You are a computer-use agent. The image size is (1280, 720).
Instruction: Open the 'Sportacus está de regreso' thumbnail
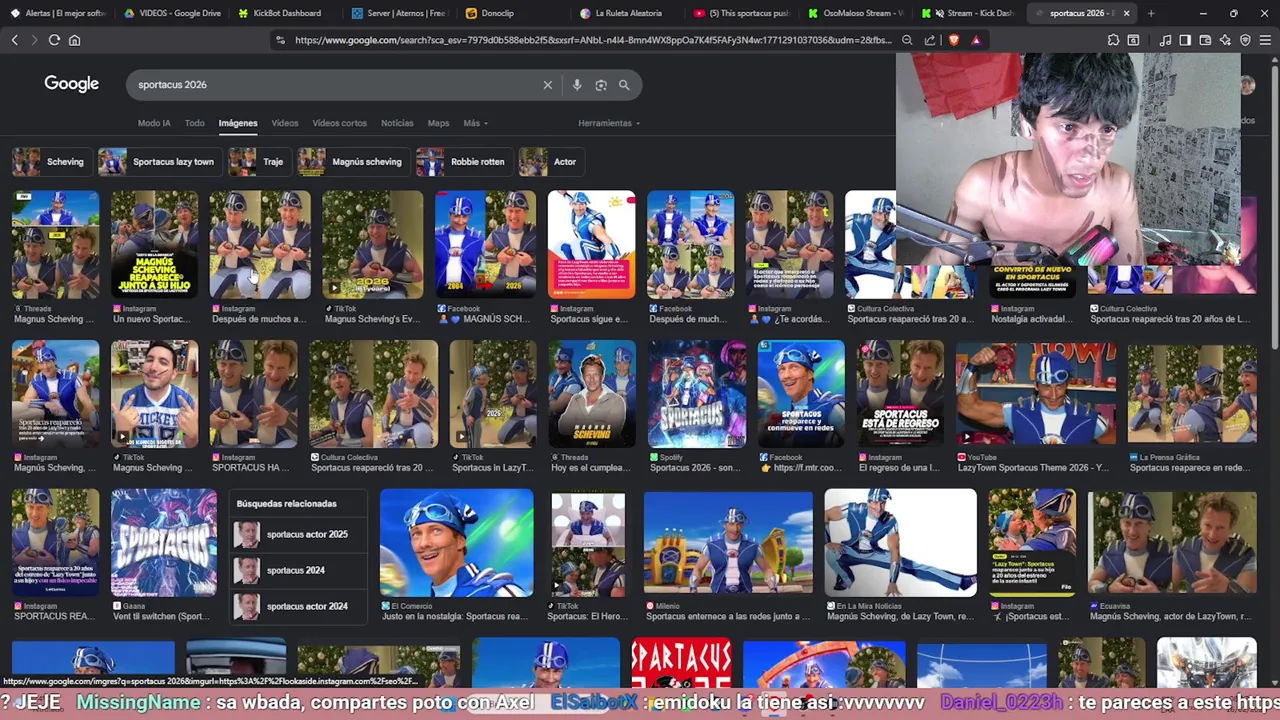point(900,393)
